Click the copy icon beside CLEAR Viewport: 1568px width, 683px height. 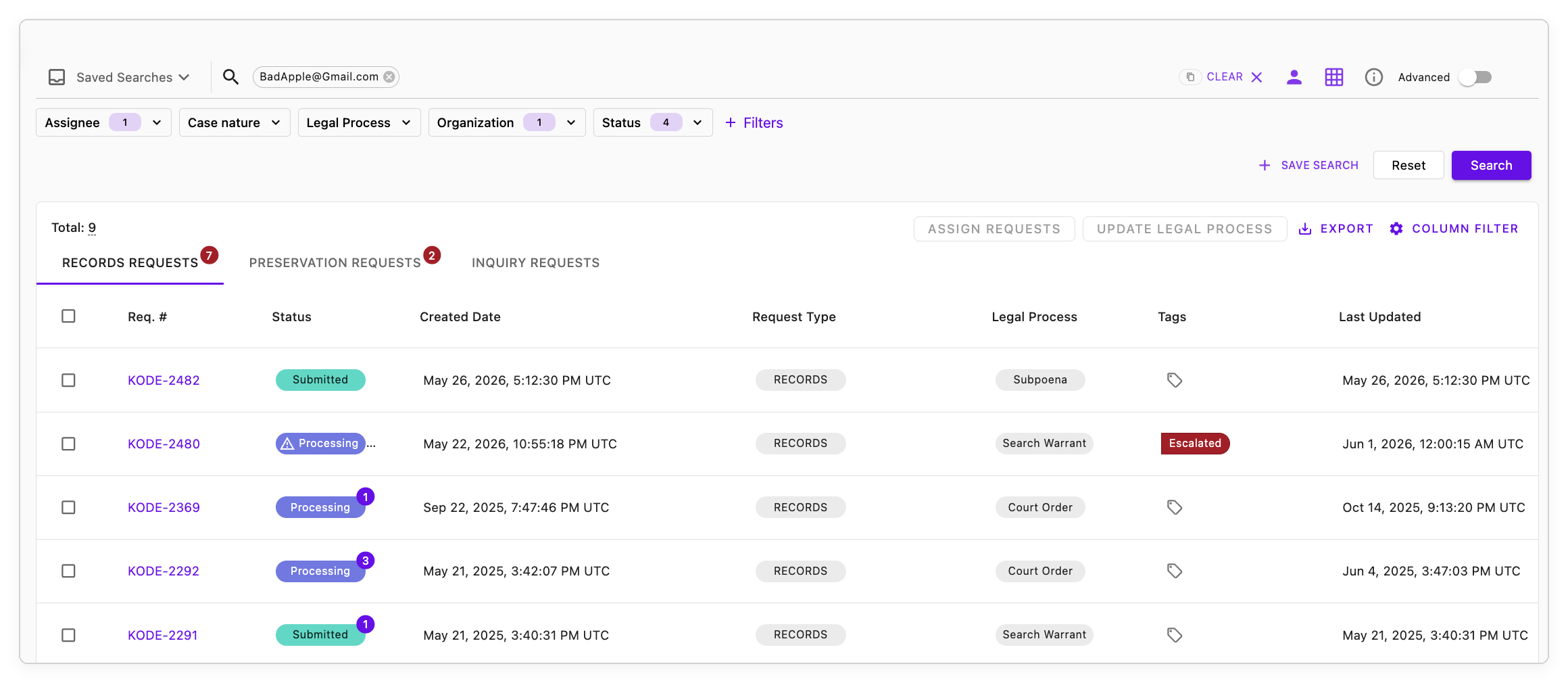(1190, 77)
